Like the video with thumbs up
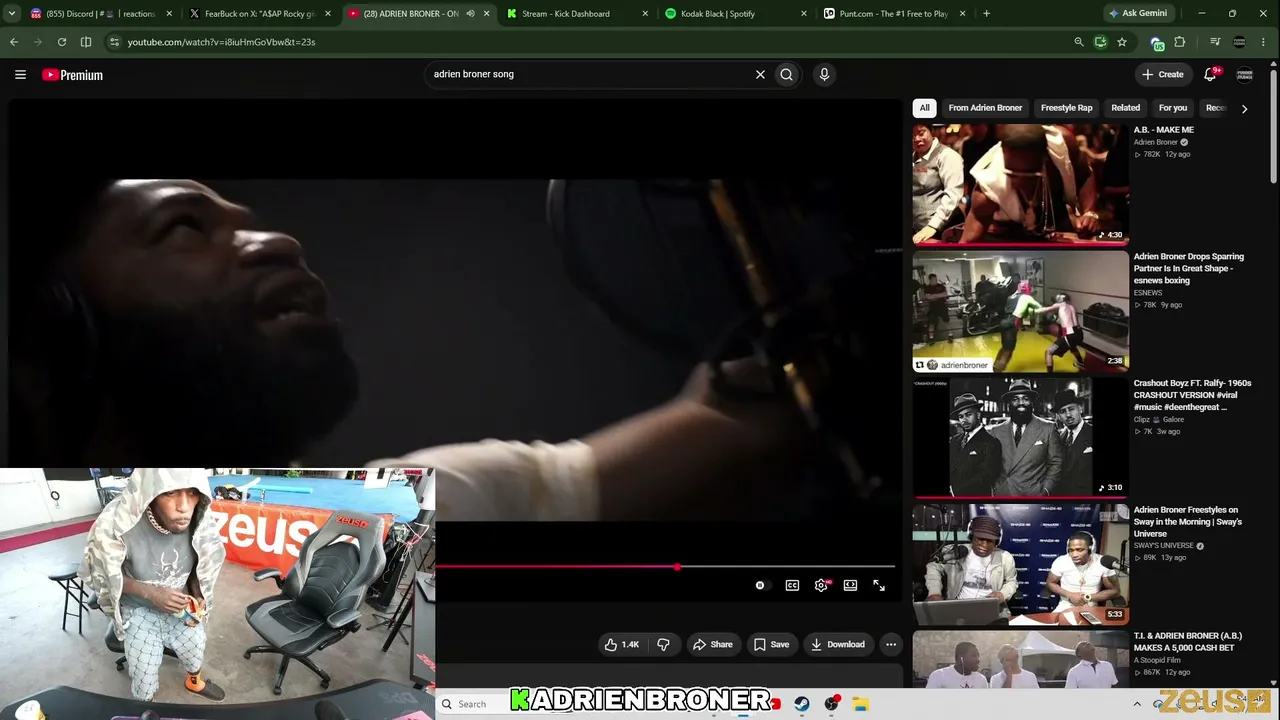 click(622, 645)
